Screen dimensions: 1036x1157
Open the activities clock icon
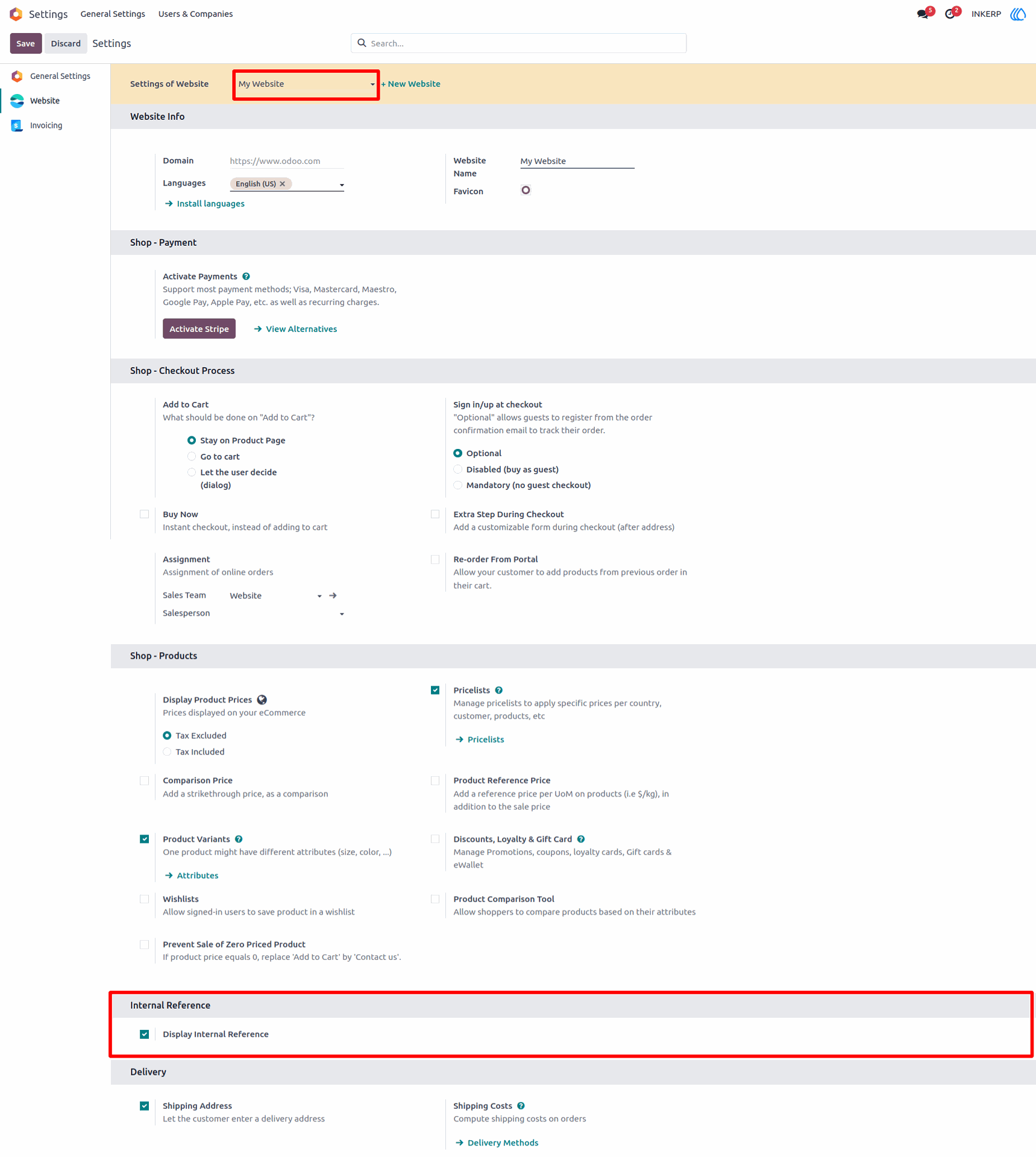(950, 14)
